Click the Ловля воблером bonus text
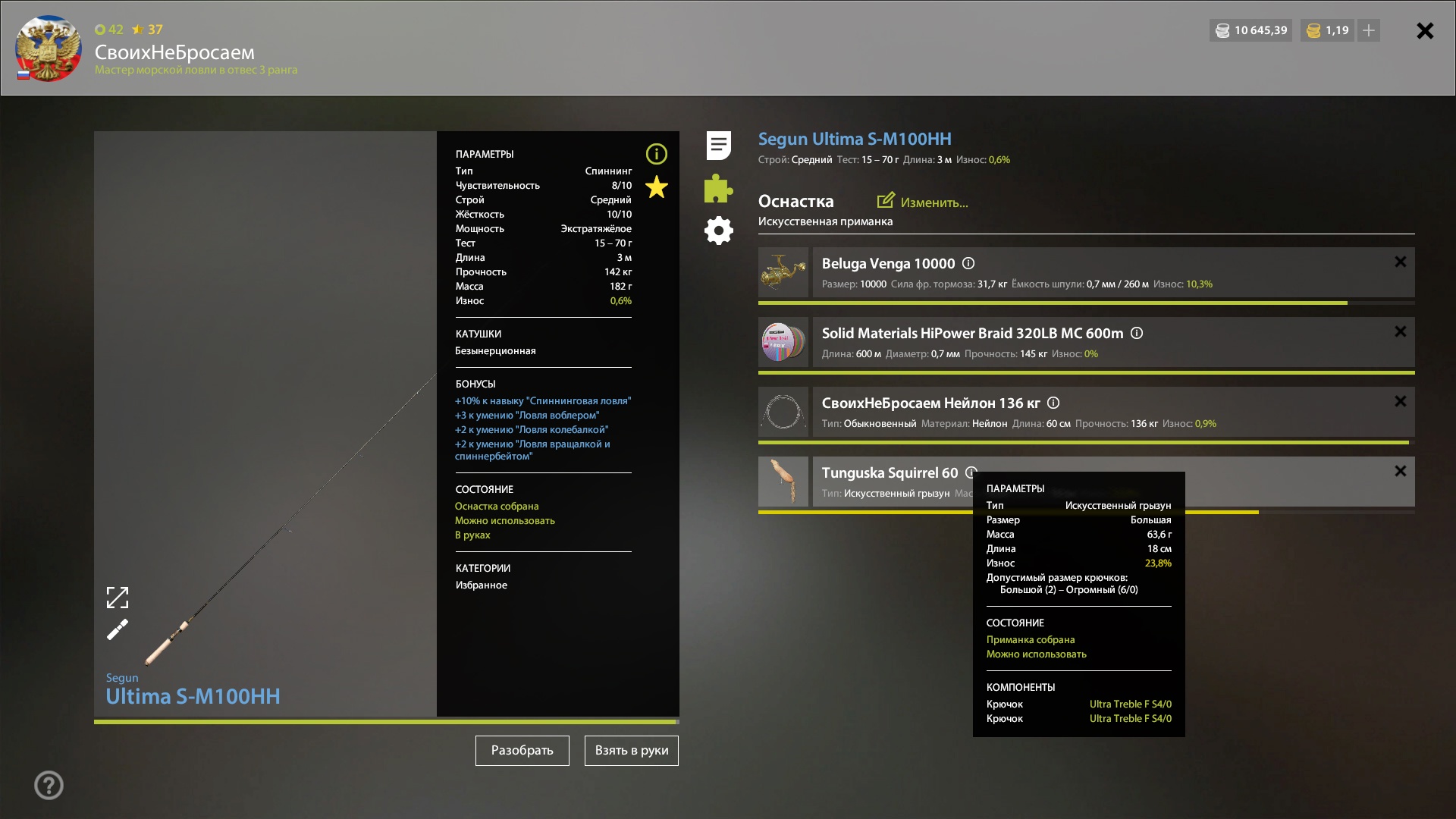The height and width of the screenshot is (819, 1456). tap(527, 415)
